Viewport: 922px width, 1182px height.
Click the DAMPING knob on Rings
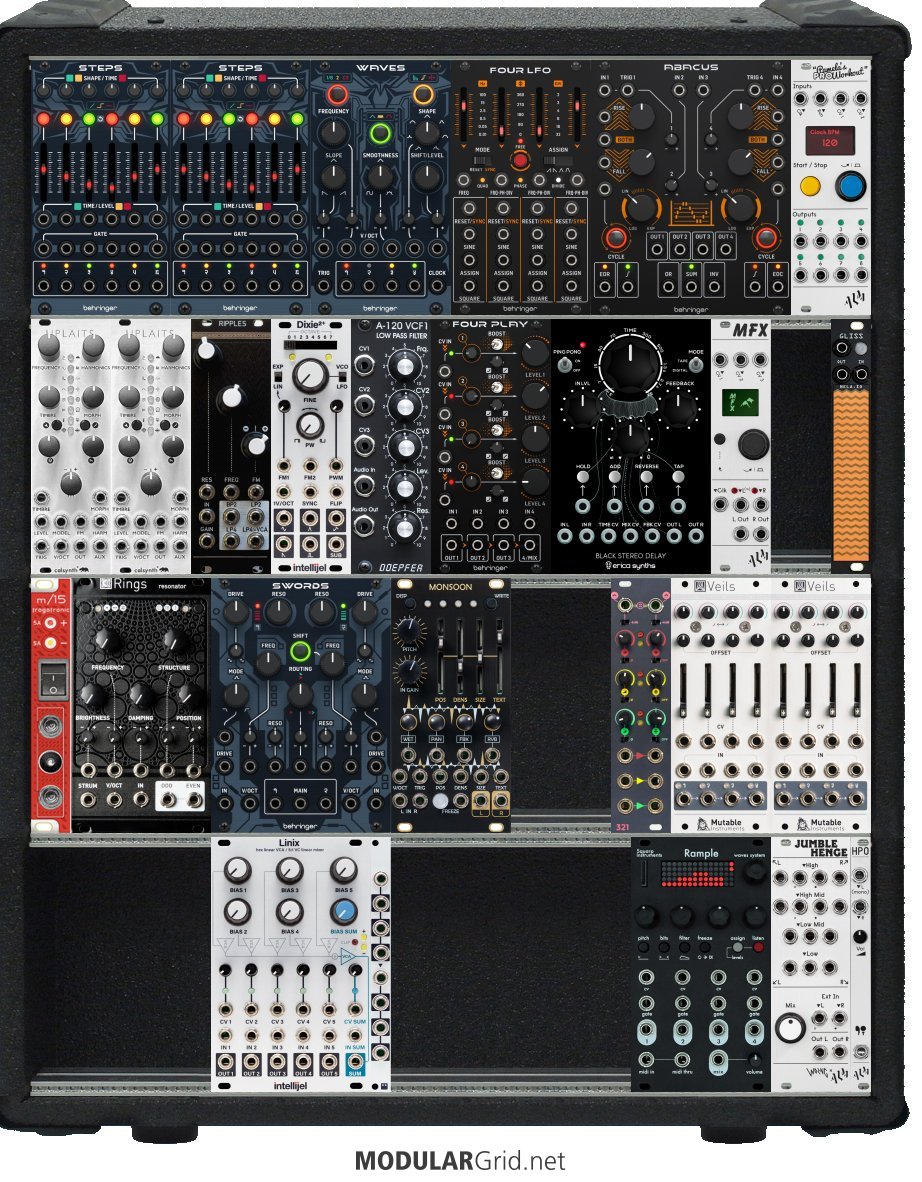coord(140,695)
